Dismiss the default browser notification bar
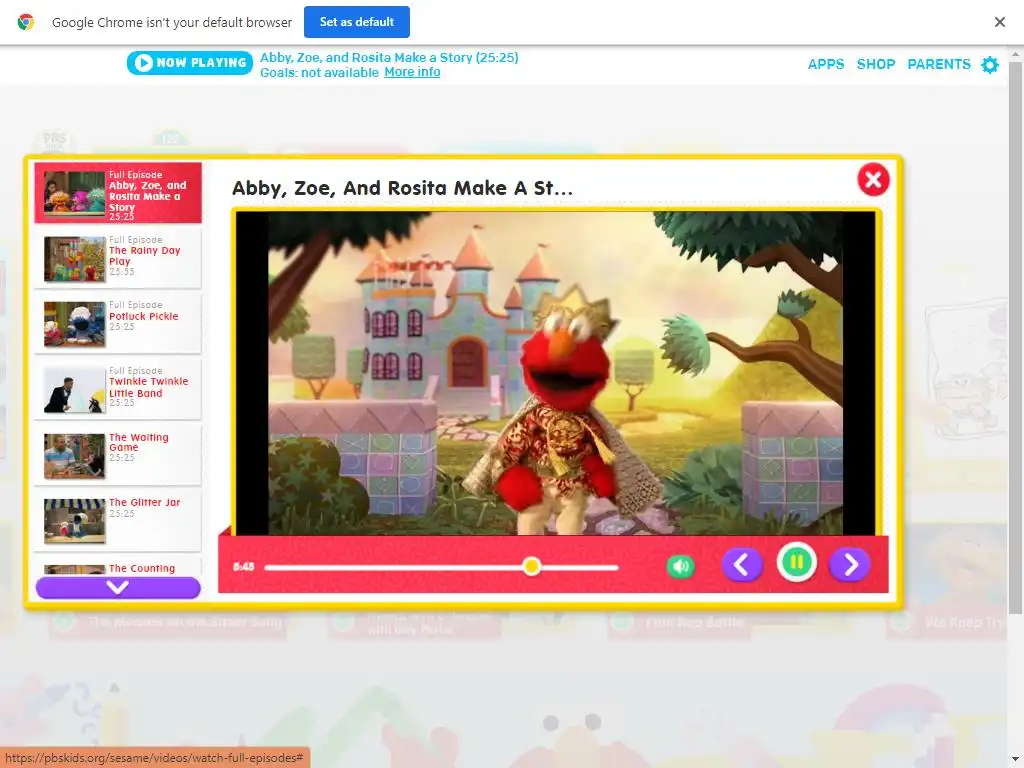 (999, 22)
